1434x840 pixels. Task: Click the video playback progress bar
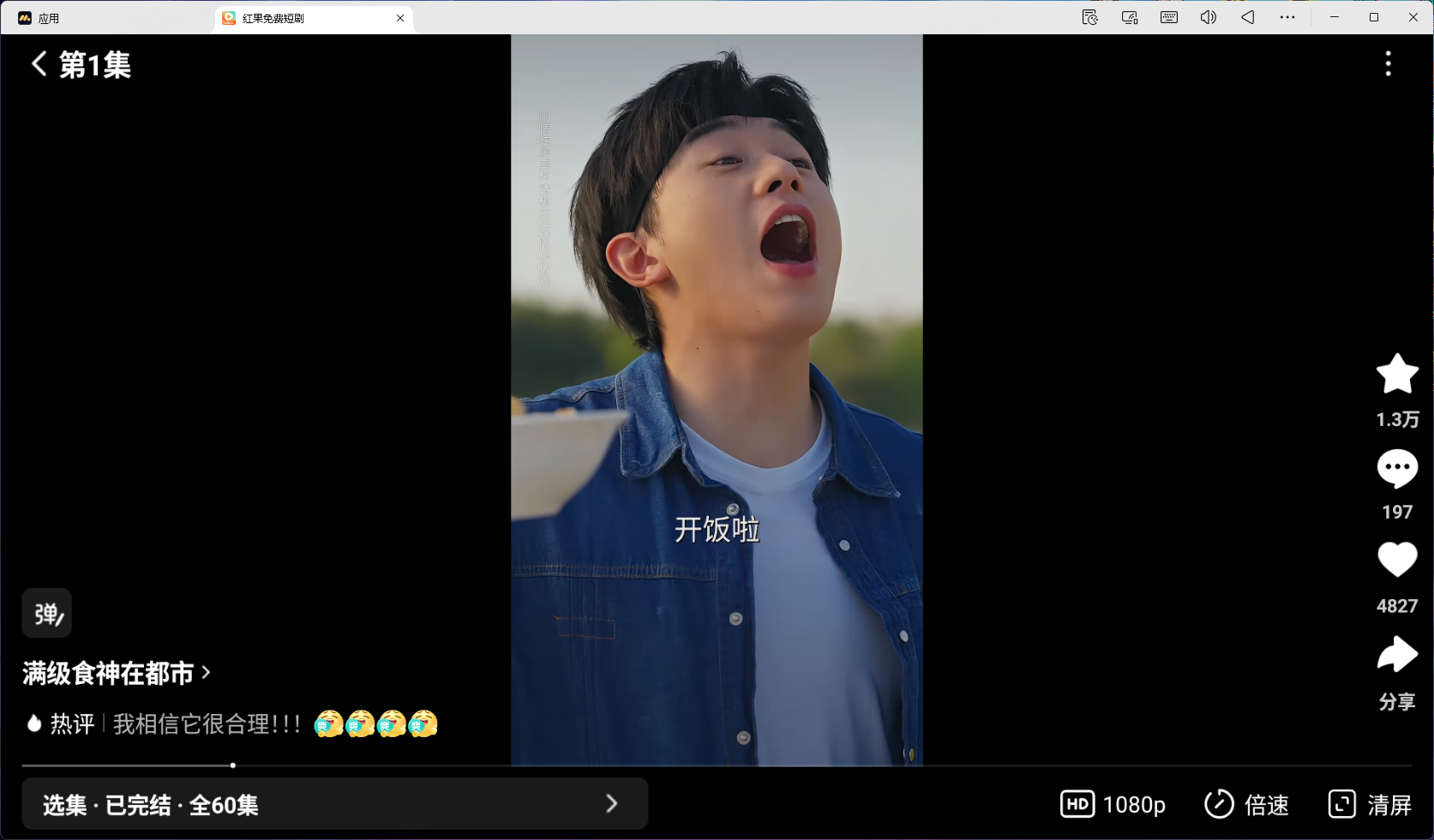(x=717, y=765)
